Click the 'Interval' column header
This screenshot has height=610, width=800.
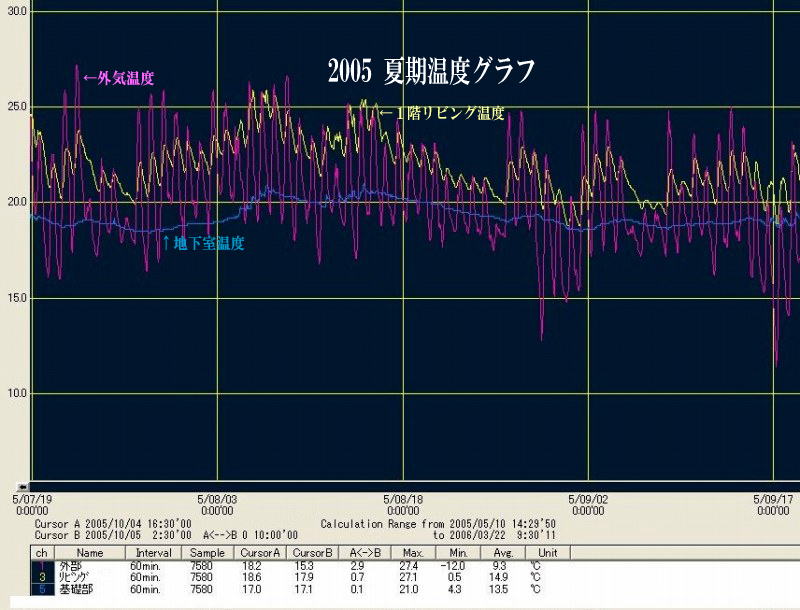tap(154, 553)
